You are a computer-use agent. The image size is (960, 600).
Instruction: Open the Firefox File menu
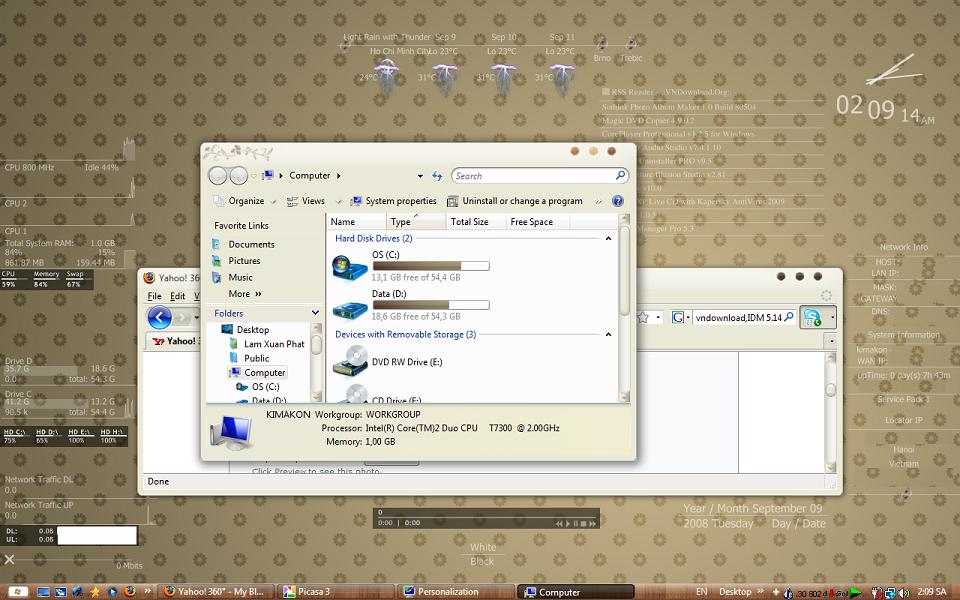pos(154,296)
